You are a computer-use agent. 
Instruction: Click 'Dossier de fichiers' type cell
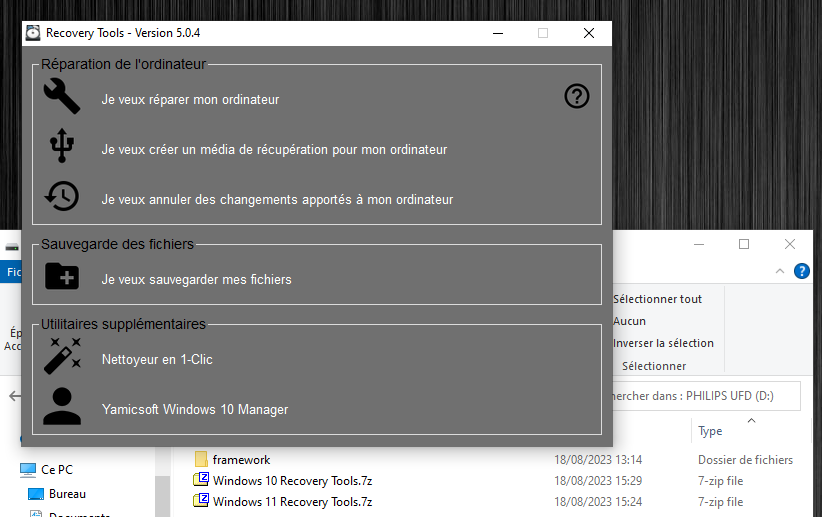point(745,460)
